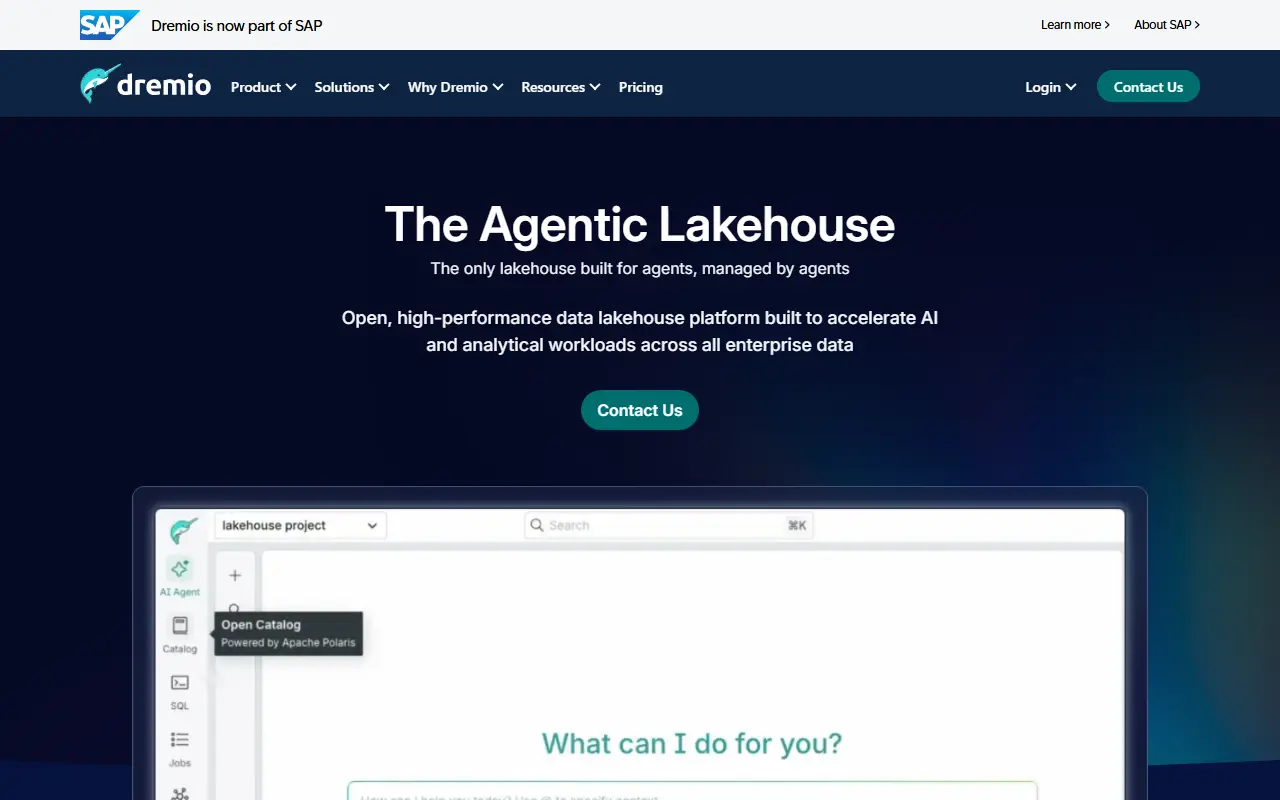
Task: Click the narwhal icon inside the app preview
Action: [183, 529]
